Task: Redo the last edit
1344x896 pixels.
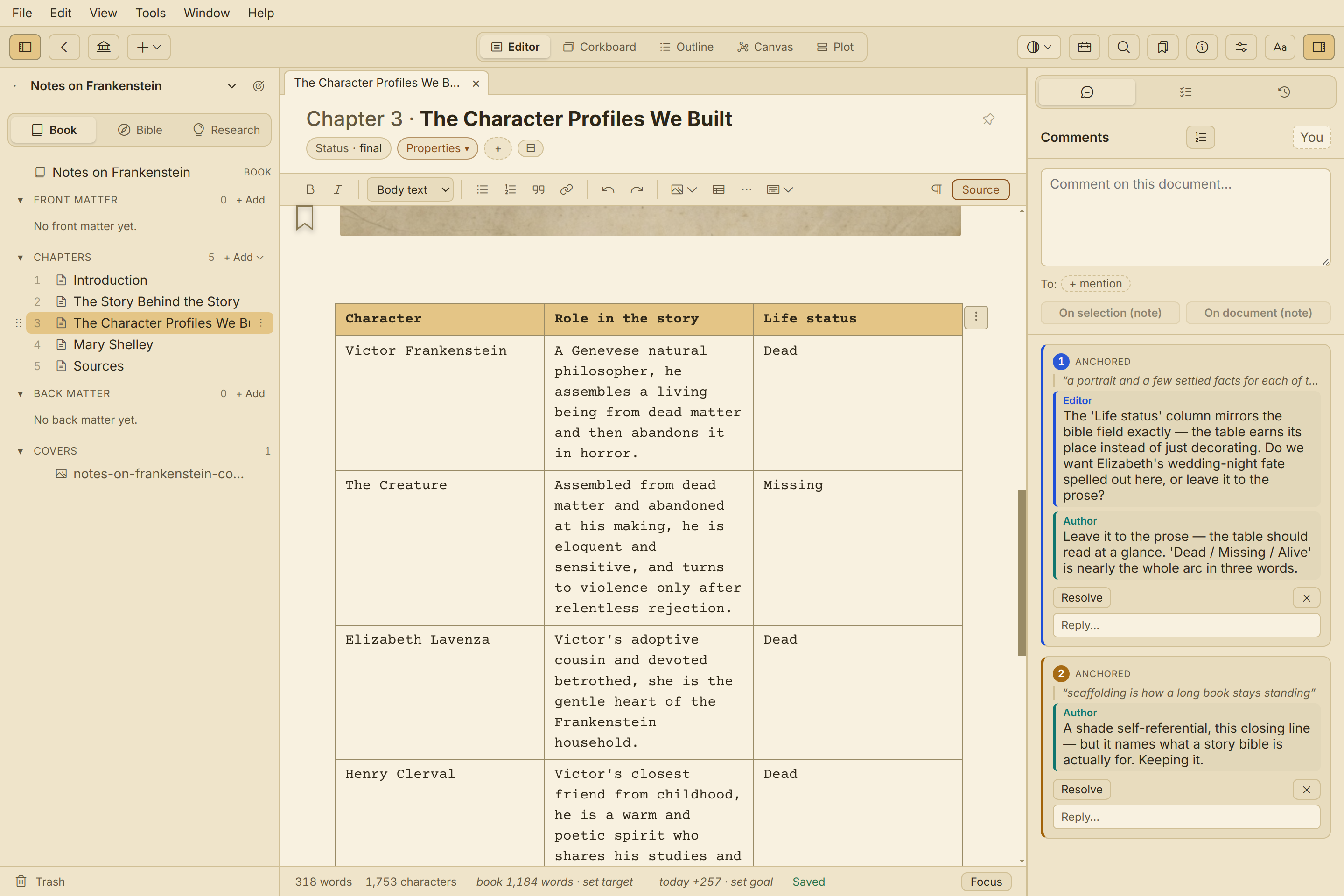Action: pos(637,190)
